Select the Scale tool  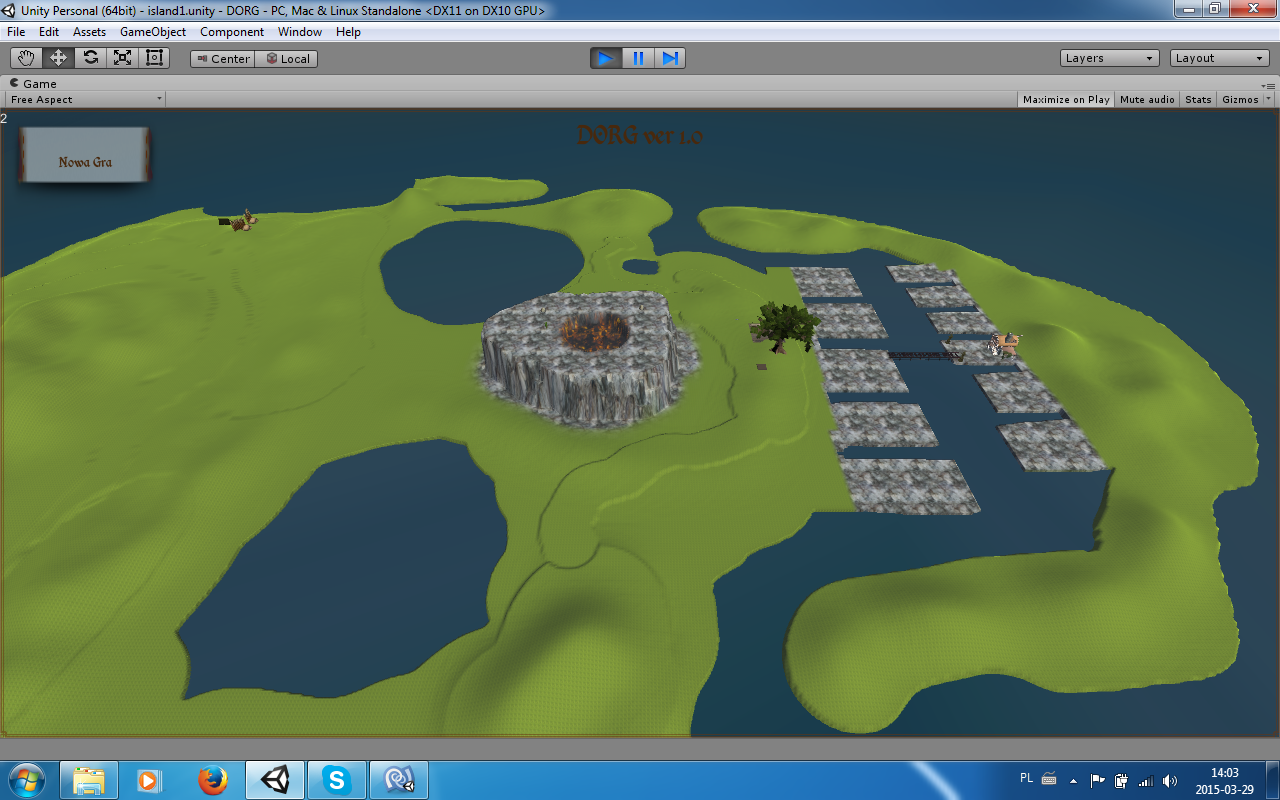click(x=122, y=58)
